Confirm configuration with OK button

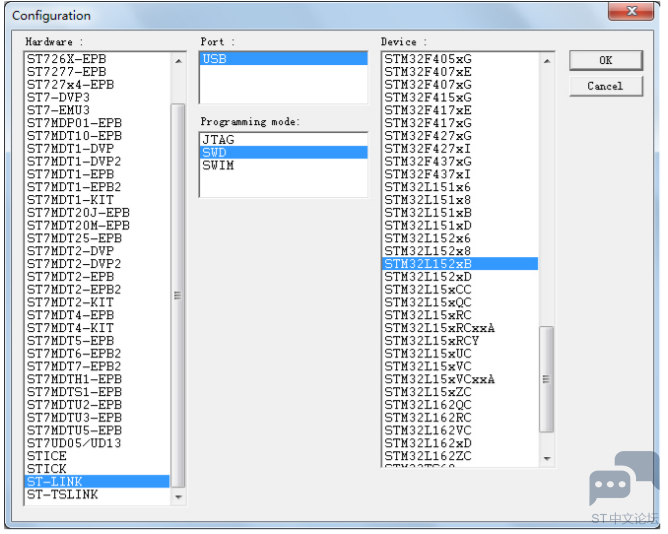click(x=605, y=61)
